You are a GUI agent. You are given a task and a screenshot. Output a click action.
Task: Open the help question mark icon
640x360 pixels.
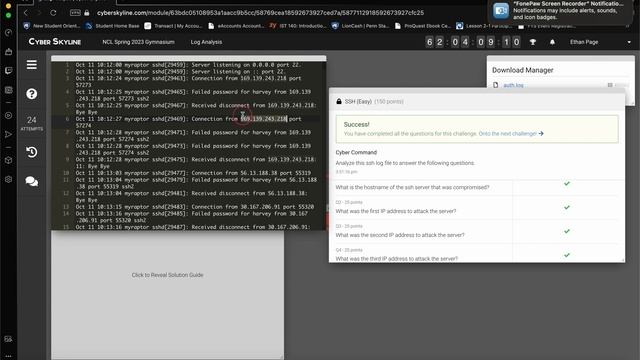[x=31, y=94]
